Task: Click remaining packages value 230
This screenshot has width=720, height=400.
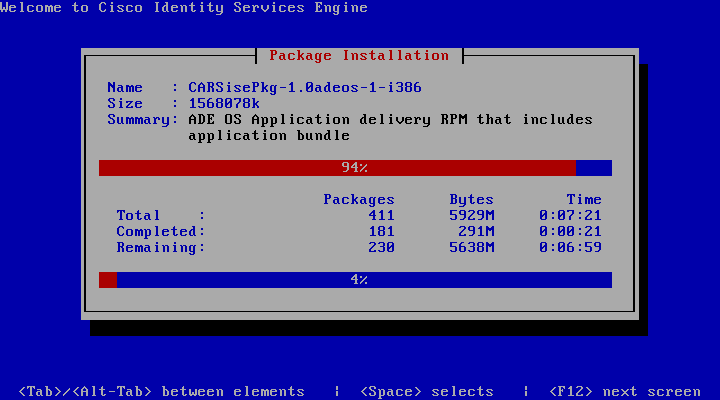Action: (381, 248)
